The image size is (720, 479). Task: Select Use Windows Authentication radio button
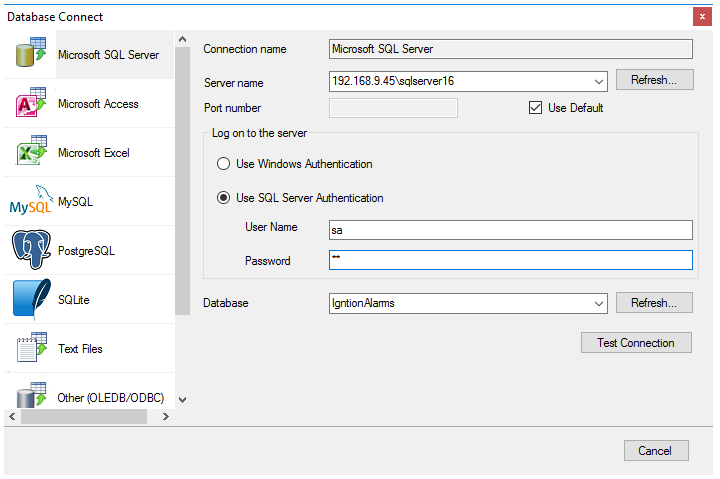coord(223,163)
